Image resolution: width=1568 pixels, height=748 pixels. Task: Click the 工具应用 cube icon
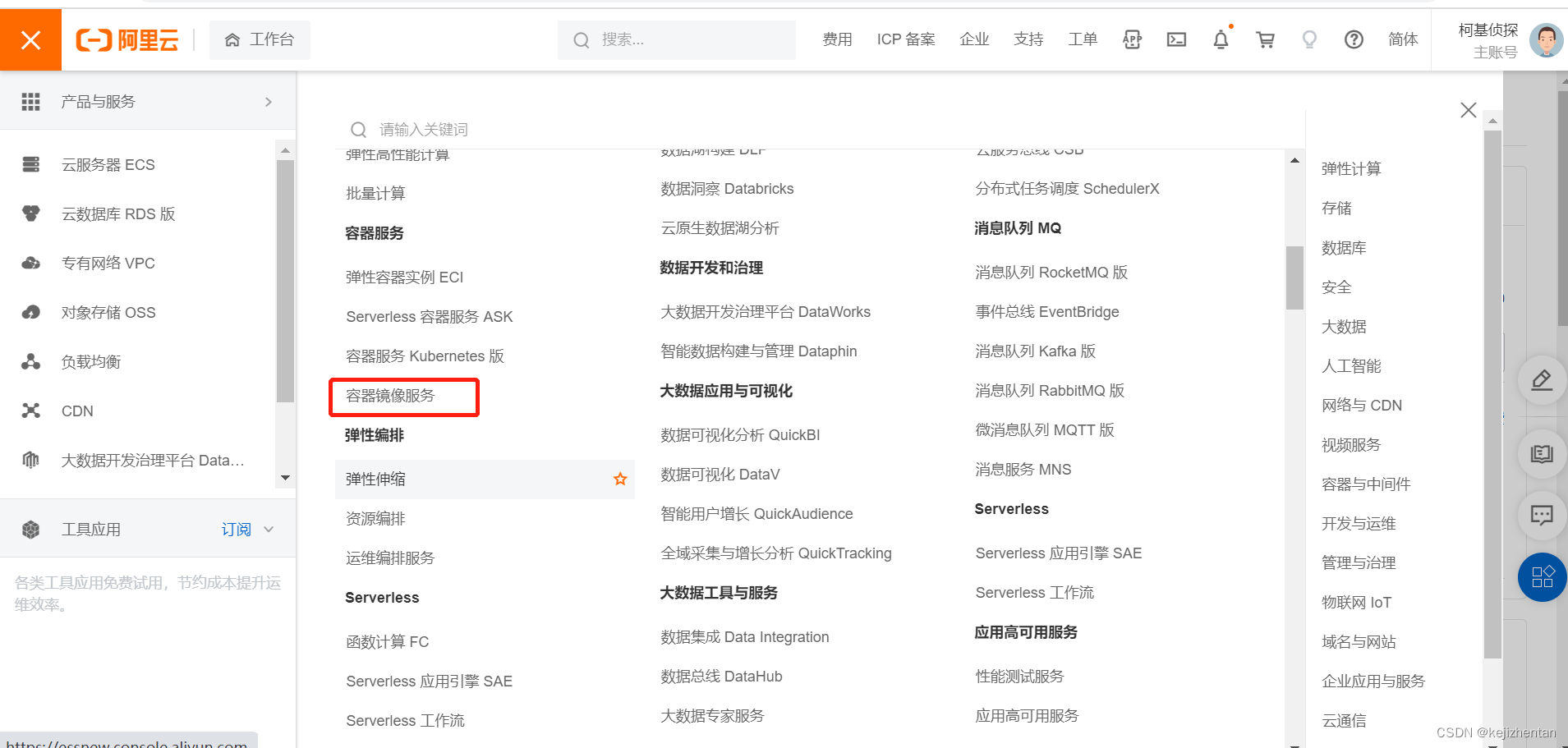[x=30, y=530]
